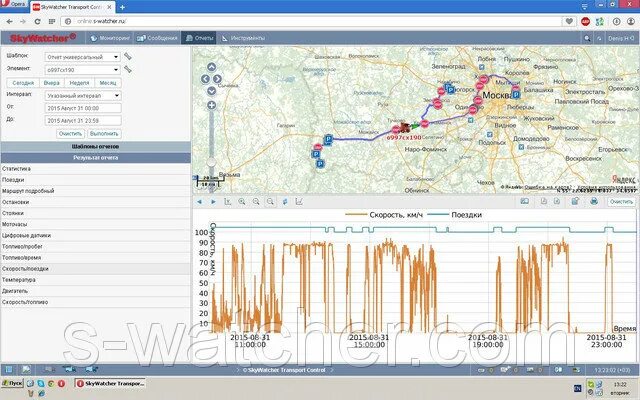Select the Скорость/поездки report row
640x400 pixels.
(96, 269)
